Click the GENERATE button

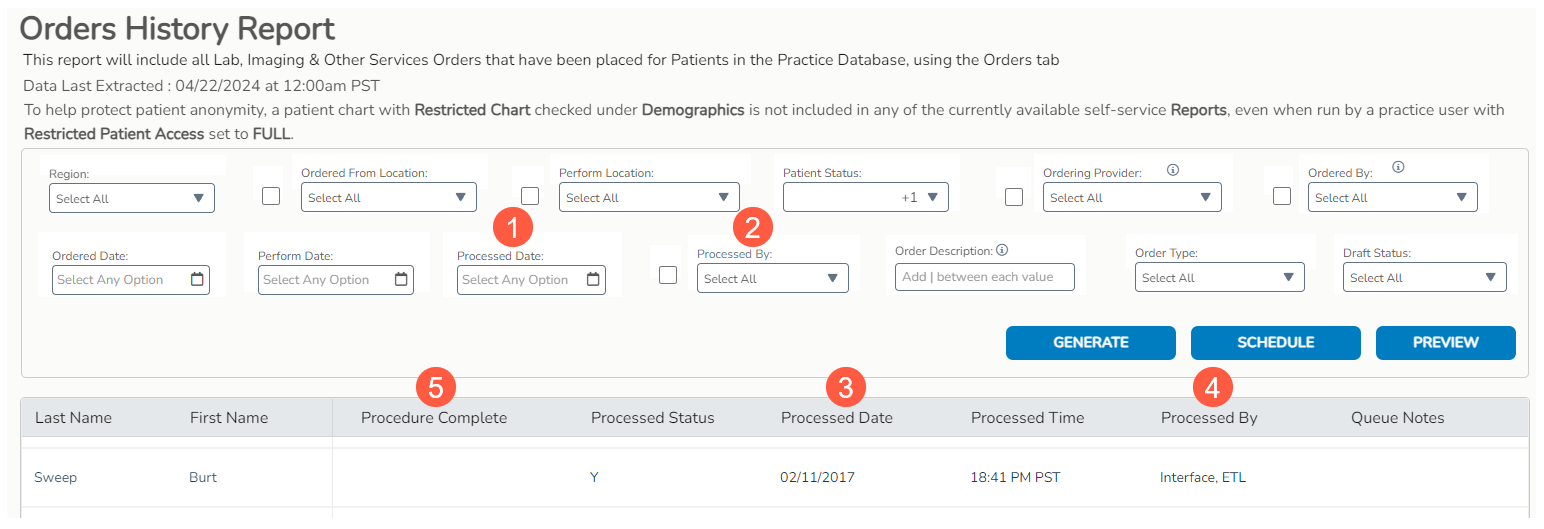1090,342
